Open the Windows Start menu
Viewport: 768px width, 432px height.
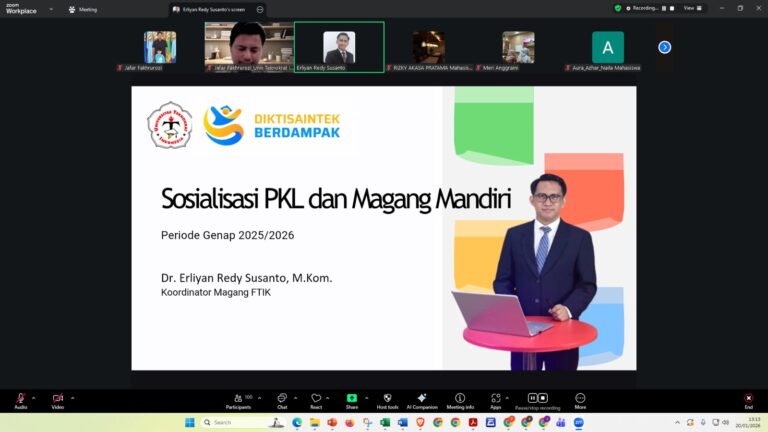(x=190, y=422)
